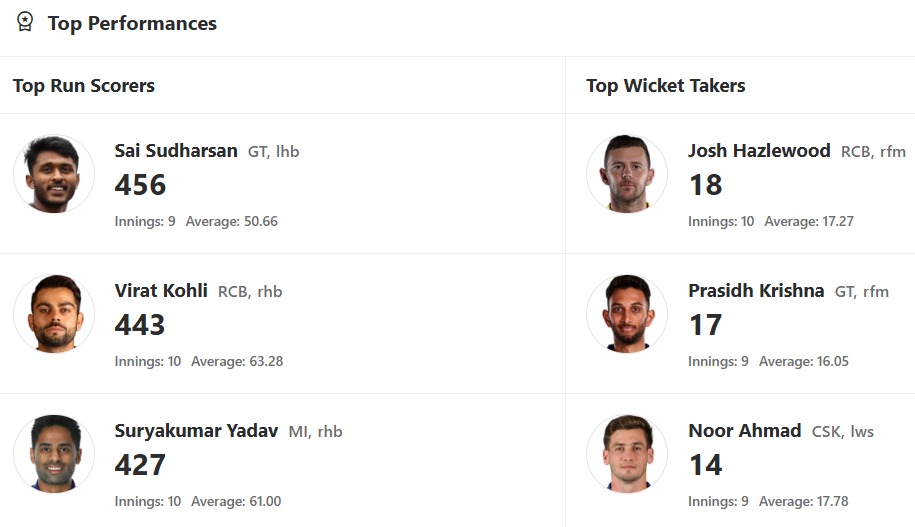The width and height of the screenshot is (915, 527).
Task: Select the Top Run Scorers heading
Action: [84, 86]
